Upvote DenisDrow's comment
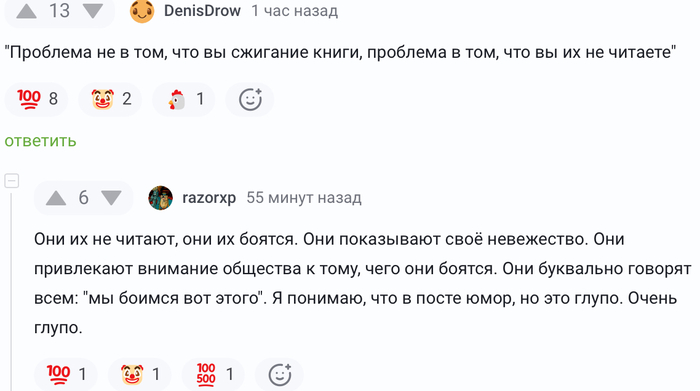The width and height of the screenshot is (700, 391). point(26,11)
